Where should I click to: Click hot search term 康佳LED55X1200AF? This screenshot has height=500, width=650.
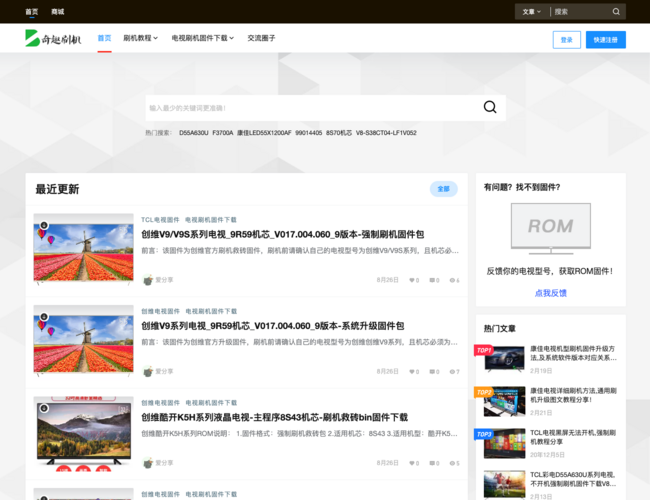(264, 133)
